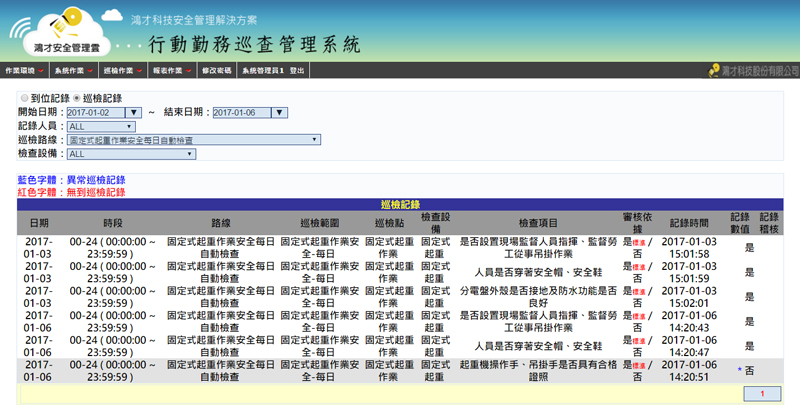Screen dimensions: 800x405
Task: Open the 巡檢作業 menu
Action: point(119,72)
